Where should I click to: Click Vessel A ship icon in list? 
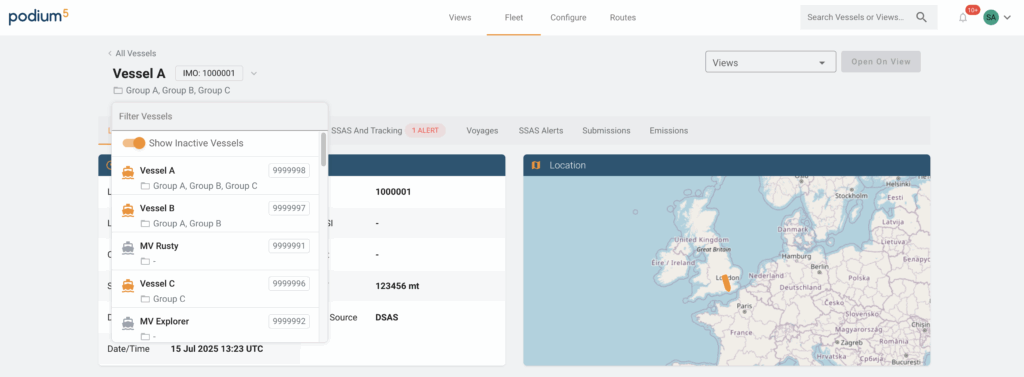pos(128,172)
